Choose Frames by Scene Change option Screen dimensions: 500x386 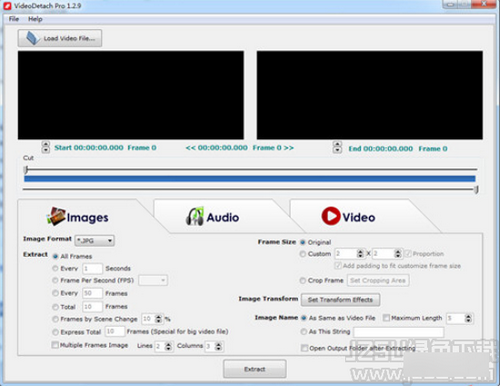coord(55,319)
